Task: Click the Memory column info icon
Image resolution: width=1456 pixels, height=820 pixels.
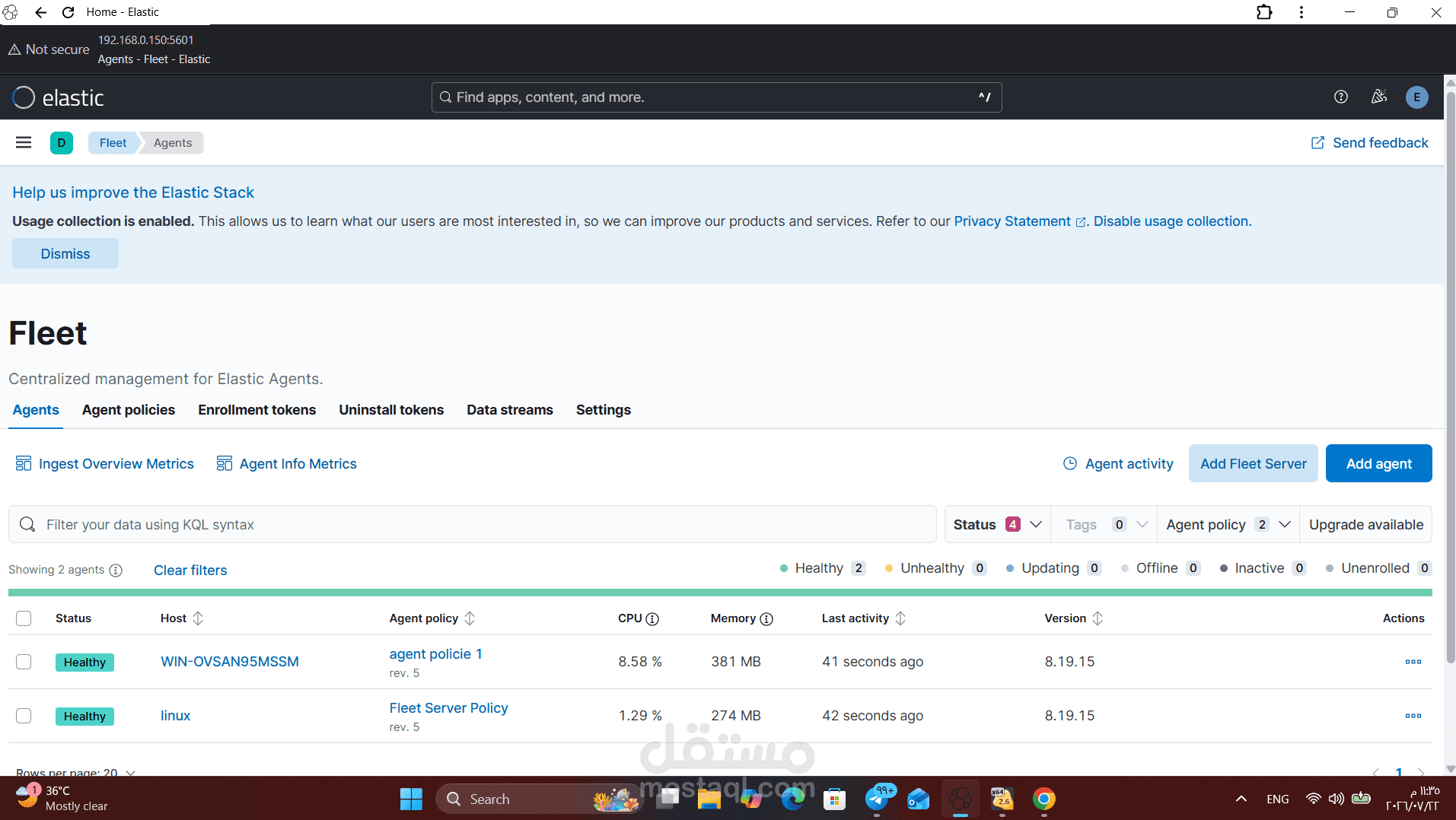Action: coord(766,619)
